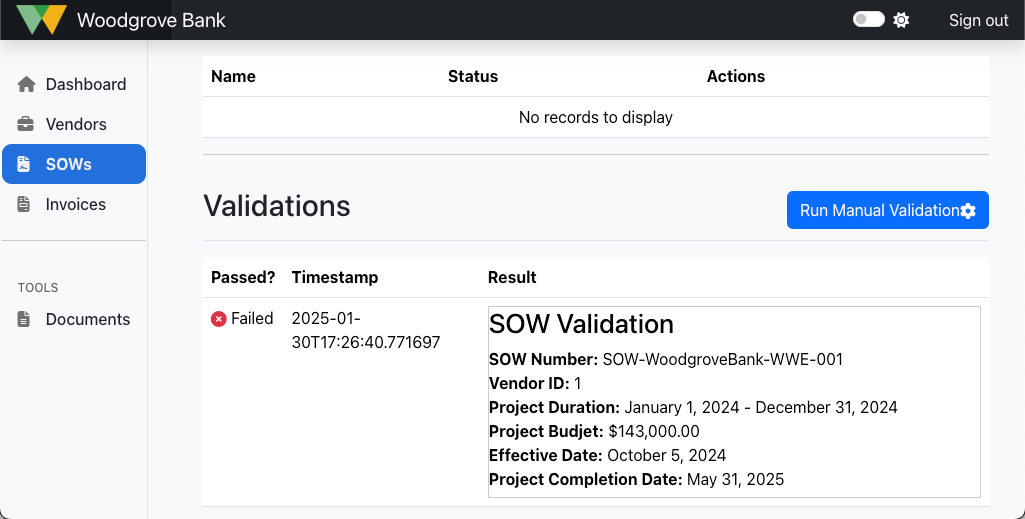Click the No records to display row

[x=595, y=118]
